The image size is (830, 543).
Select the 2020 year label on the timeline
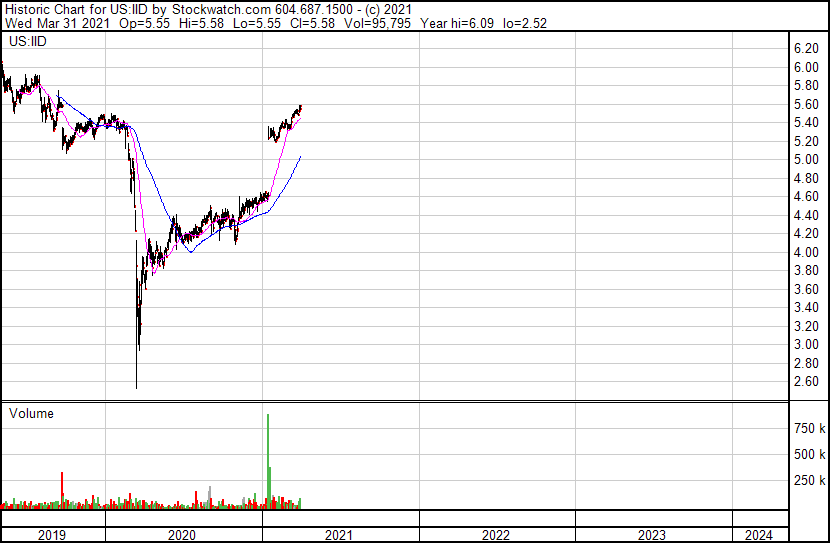[182, 535]
